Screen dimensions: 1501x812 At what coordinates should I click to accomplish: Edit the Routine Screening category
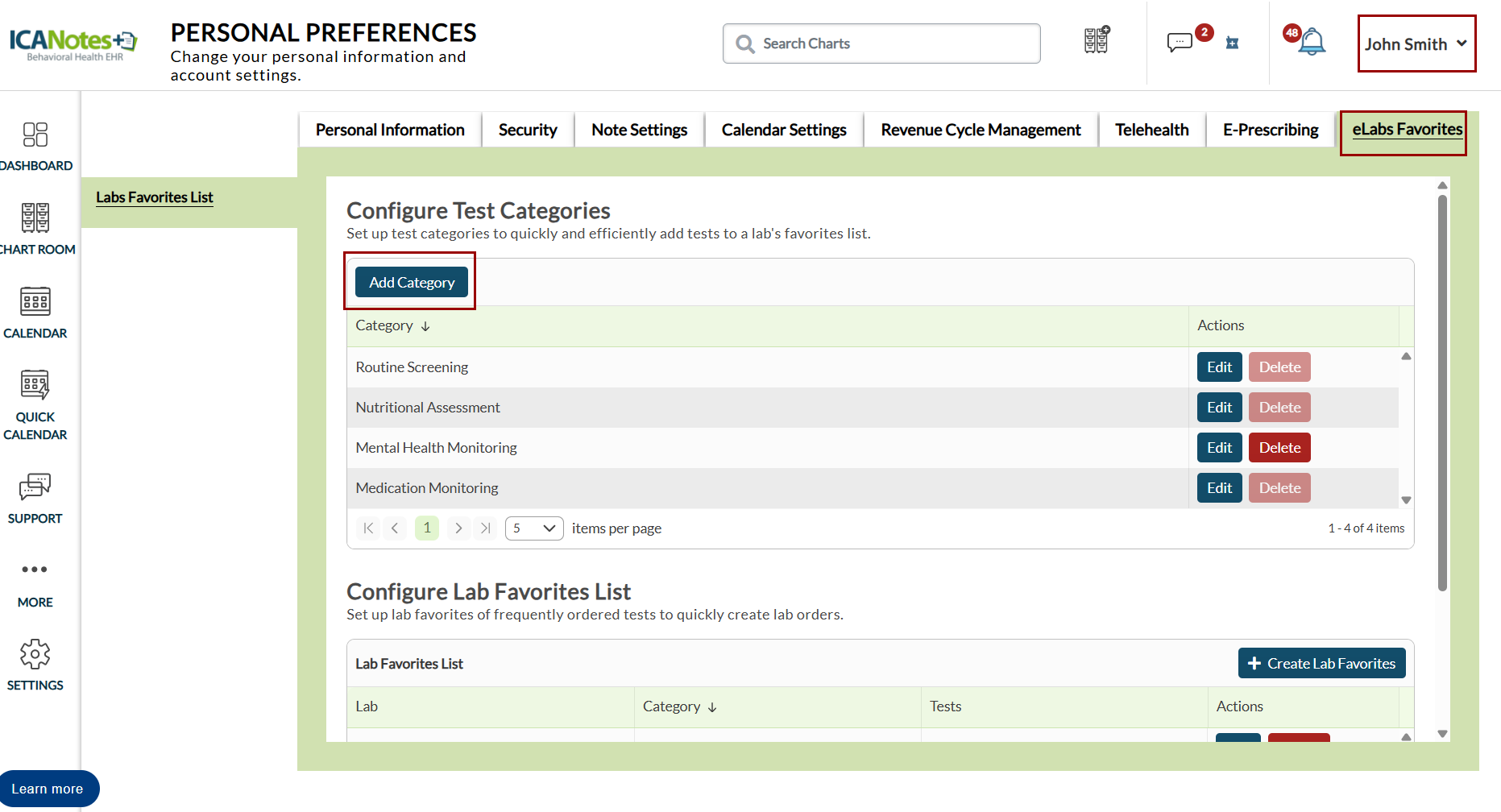pyautogui.click(x=1218, y=367)
